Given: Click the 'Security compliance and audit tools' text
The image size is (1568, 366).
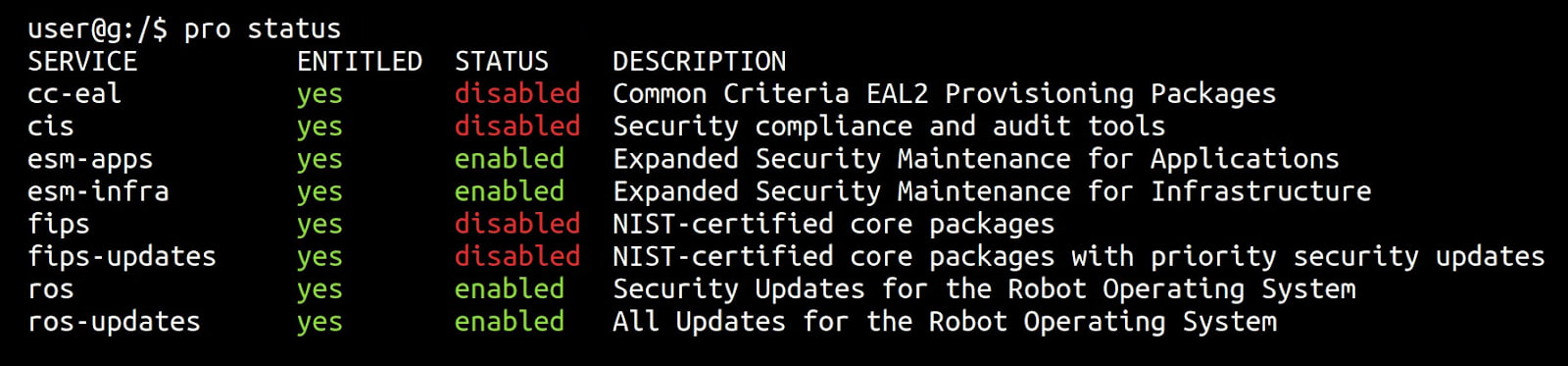Looking at the screenshot, I should pyautogui.click(x=889, y=127).
